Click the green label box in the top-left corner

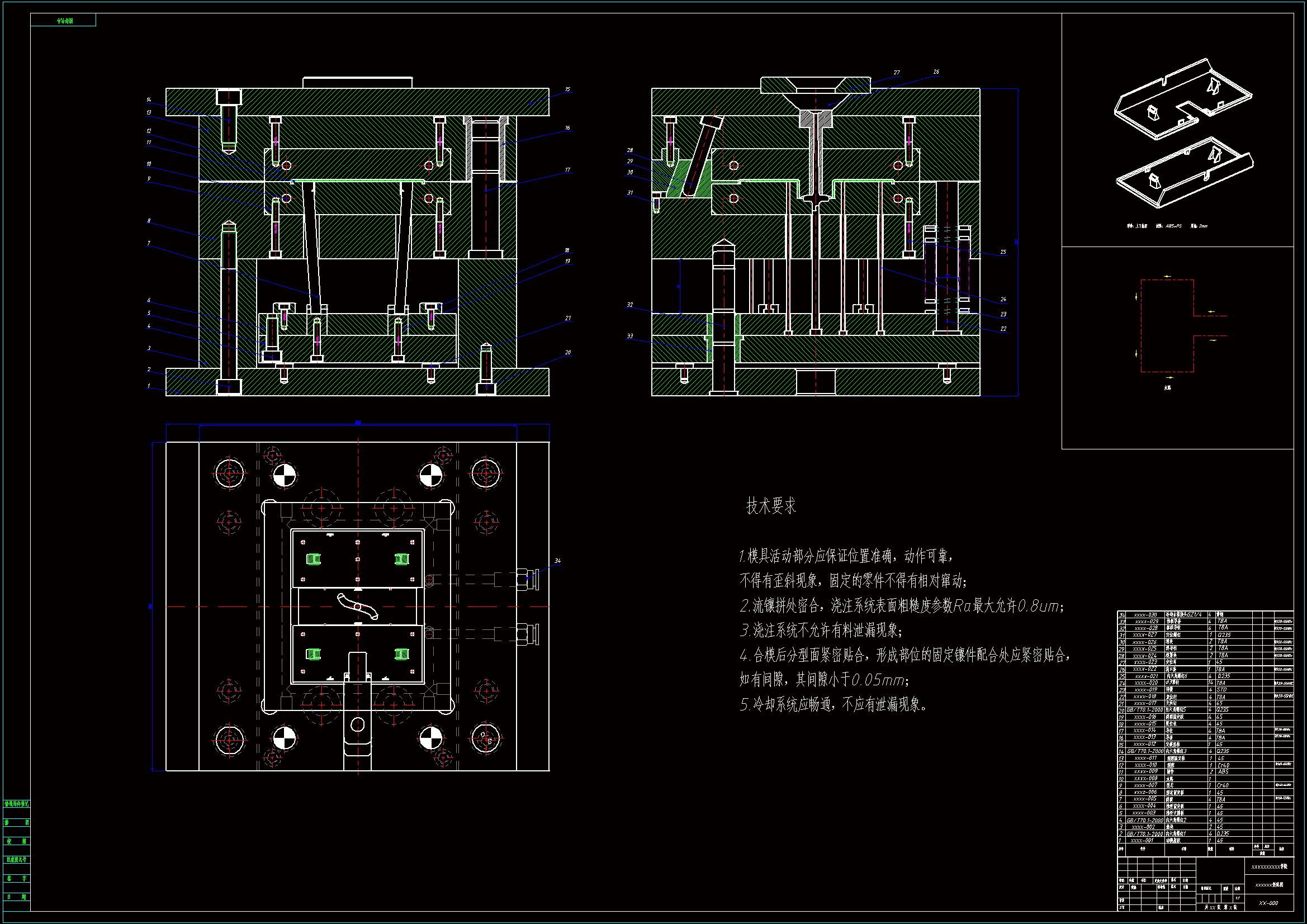point(64,21)
